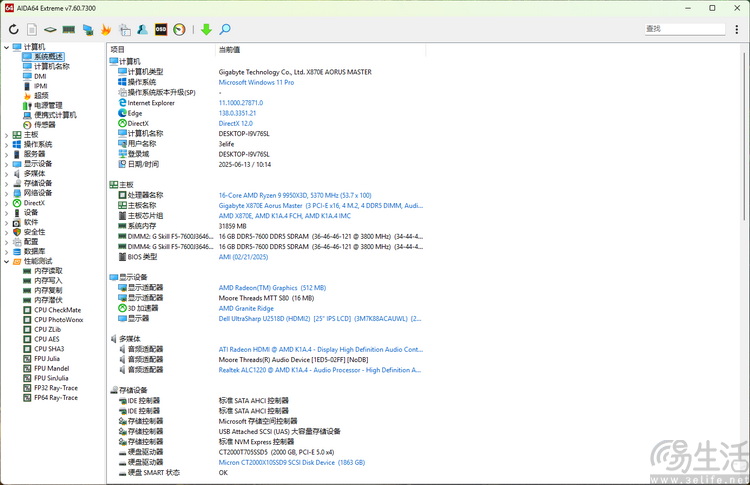Open the three-dot menu at top right

737,29
